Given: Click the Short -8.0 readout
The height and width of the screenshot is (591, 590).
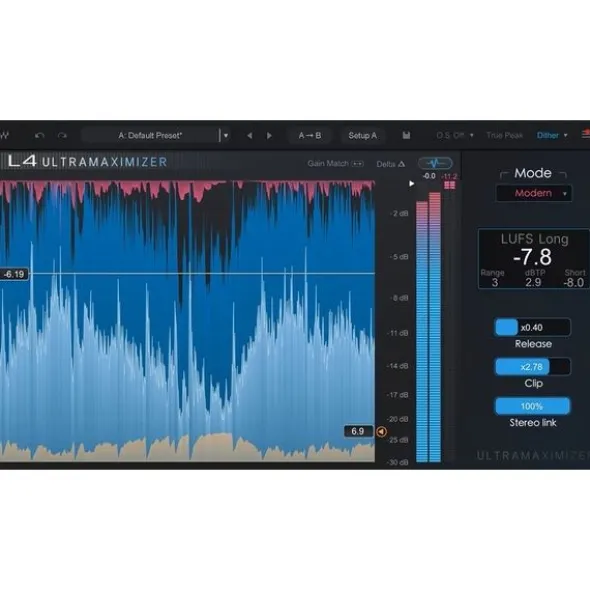Looking at the screenshot, I should coord(574,278).
